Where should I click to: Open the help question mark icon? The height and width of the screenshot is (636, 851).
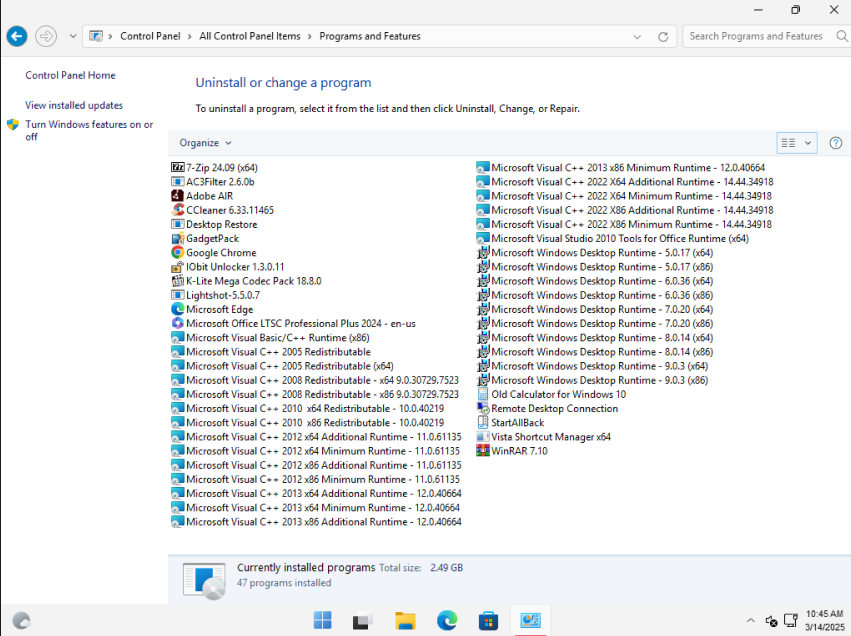[x=836, y=143]
